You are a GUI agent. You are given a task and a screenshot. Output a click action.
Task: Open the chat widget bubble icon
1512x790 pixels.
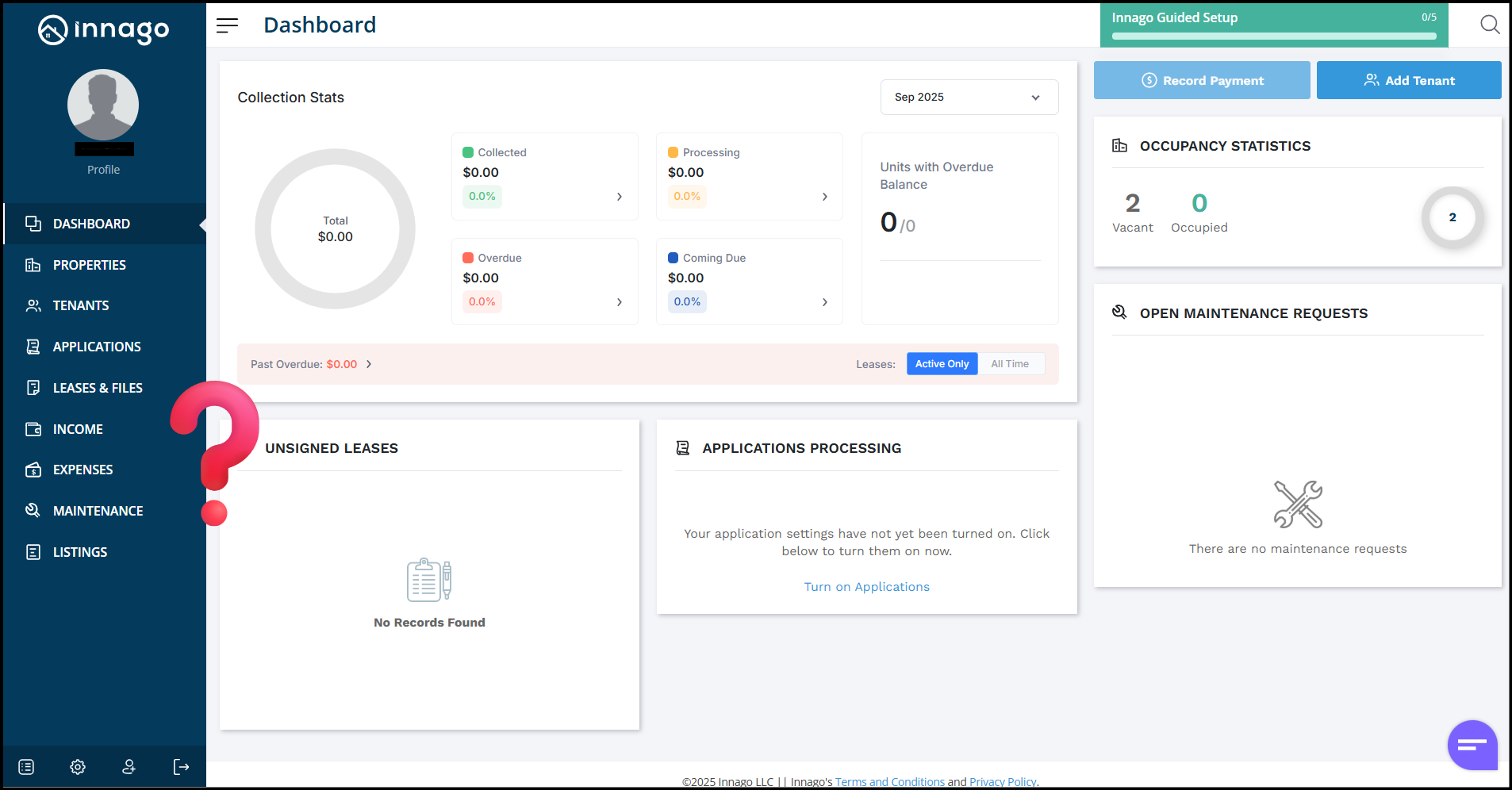tap(1472, 745)
